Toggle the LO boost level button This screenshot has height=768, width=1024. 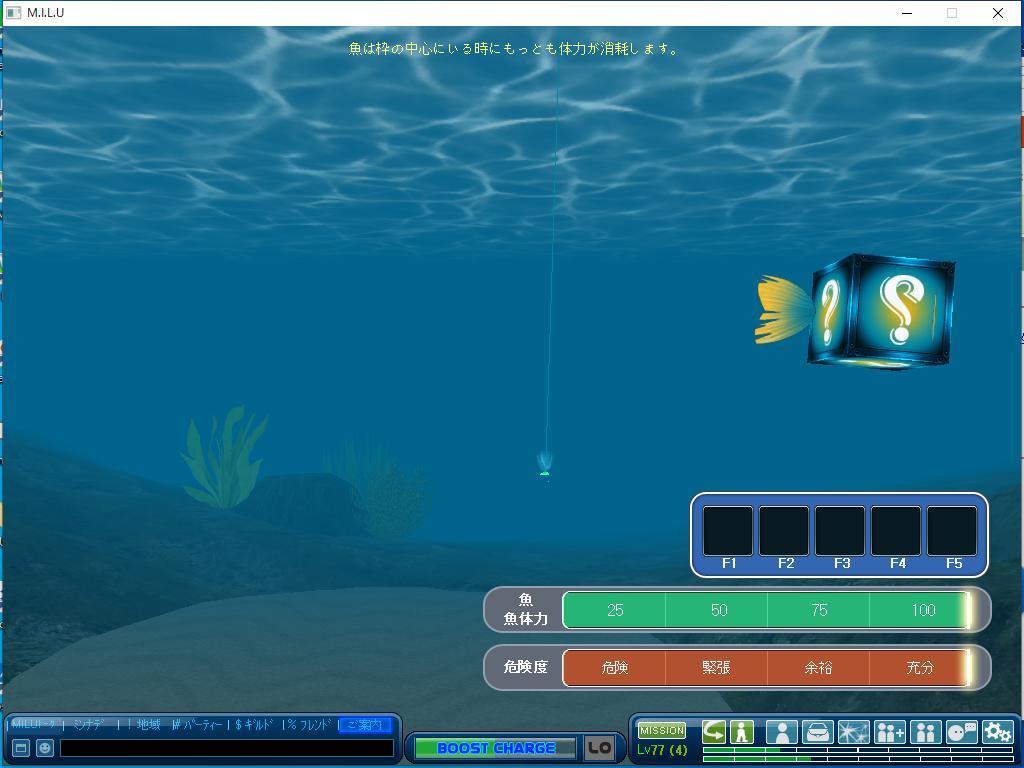(x=599, y=747)
